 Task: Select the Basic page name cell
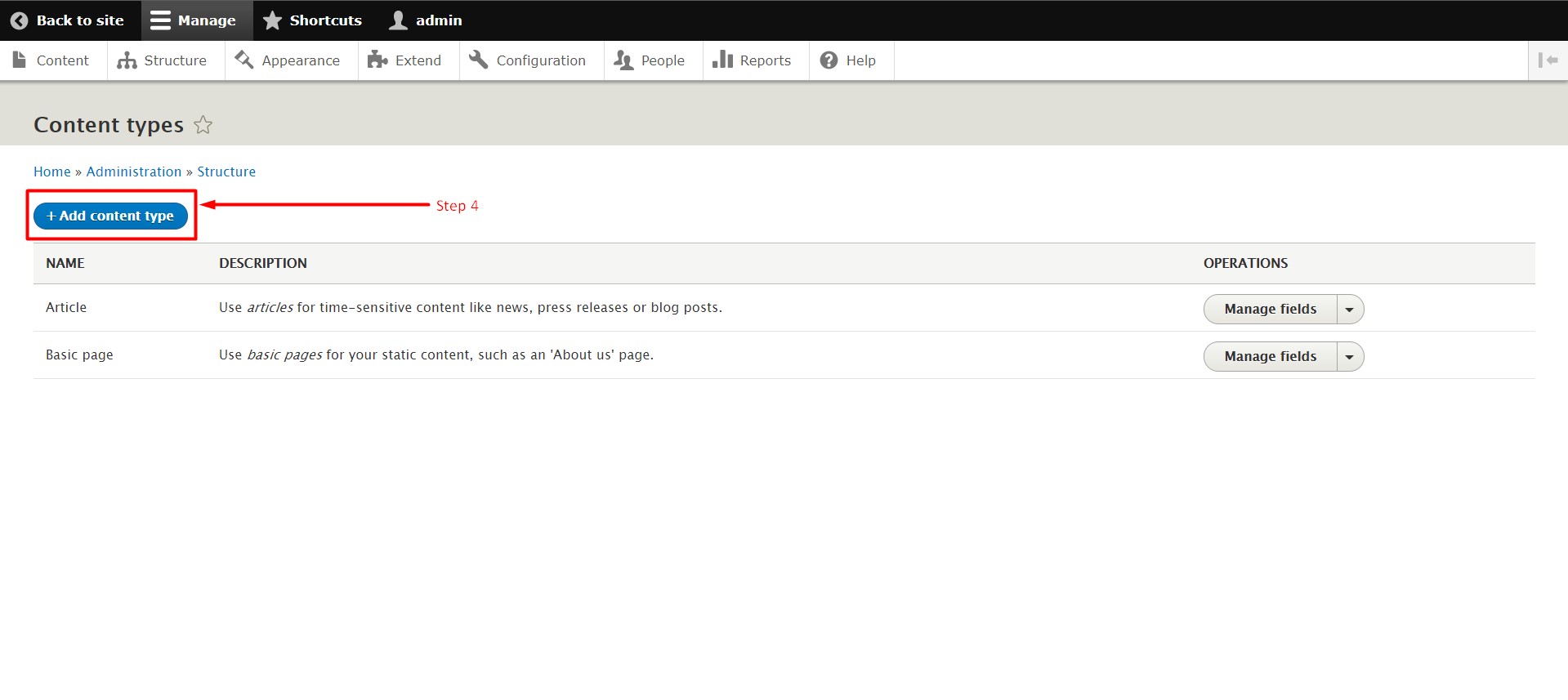[x=79, y=354]
